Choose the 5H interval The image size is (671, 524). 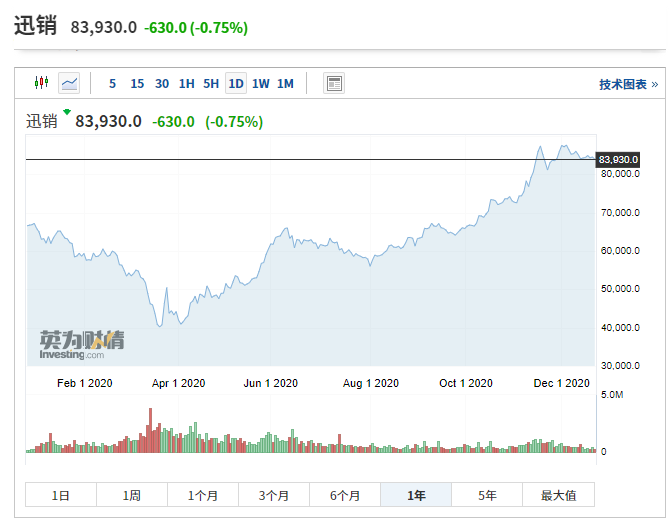point(211,83)
